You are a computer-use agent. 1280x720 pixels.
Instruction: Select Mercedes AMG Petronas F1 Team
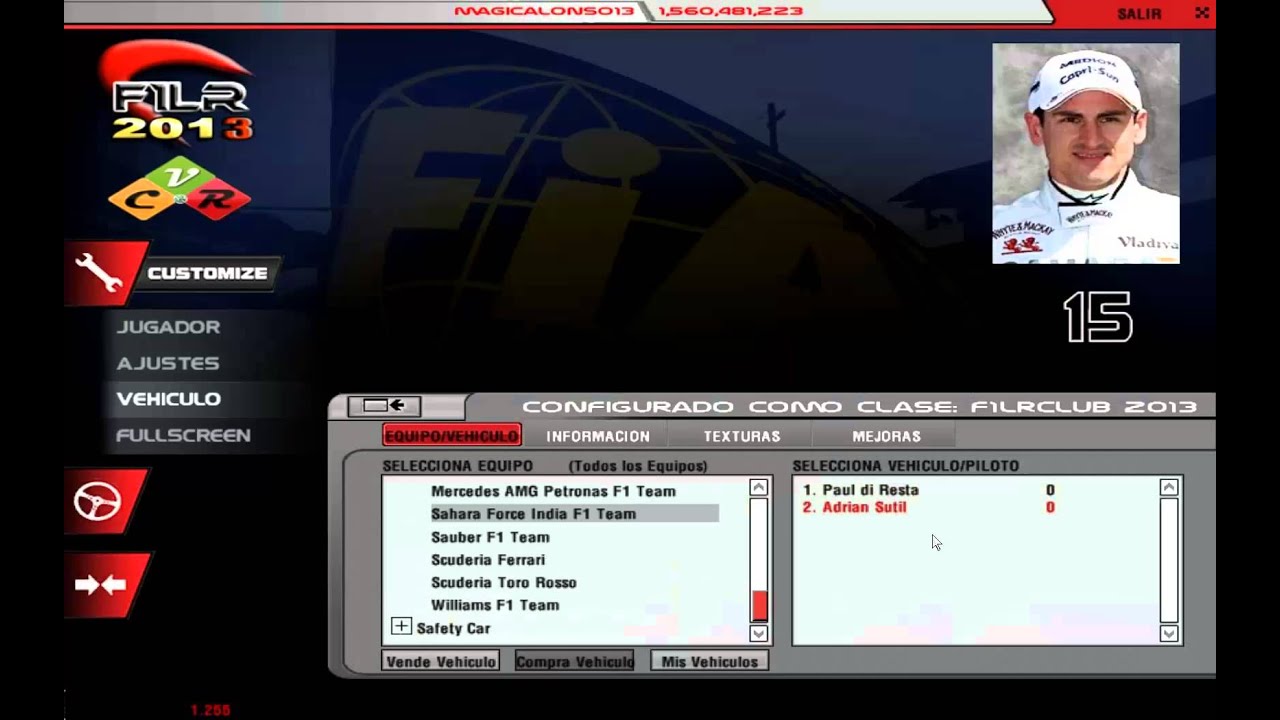click(x=553, y=491)
